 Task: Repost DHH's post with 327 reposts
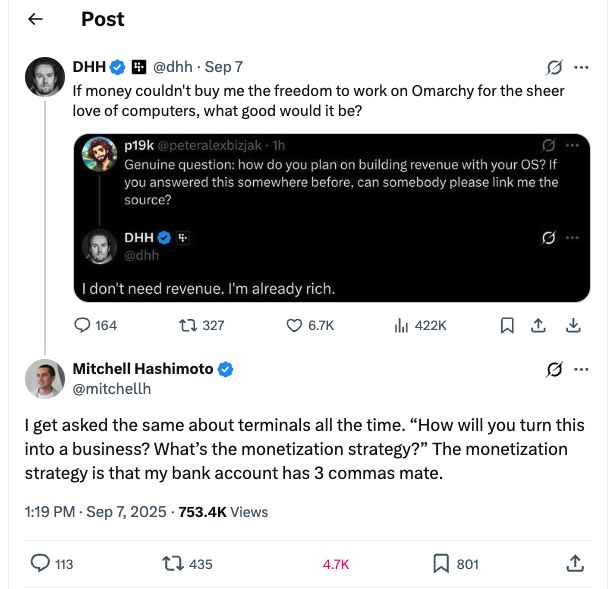pos(187,325)
